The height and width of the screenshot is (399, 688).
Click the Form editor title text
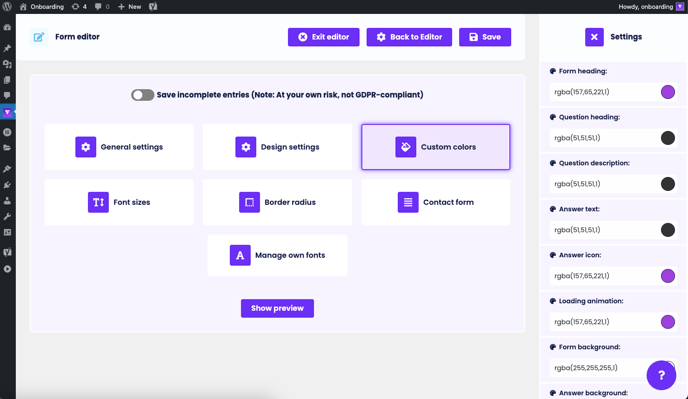tap(77, 37)
